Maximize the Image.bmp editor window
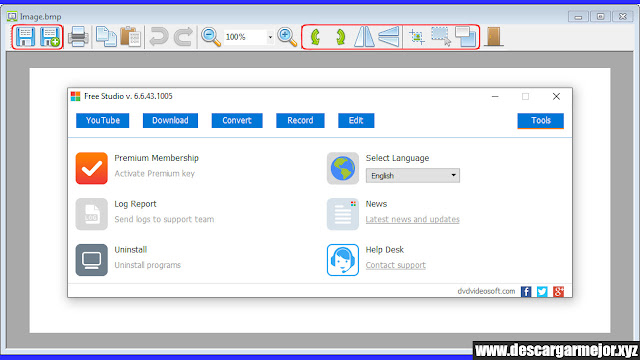The image size is (640, 360). (x=600, y=17)
